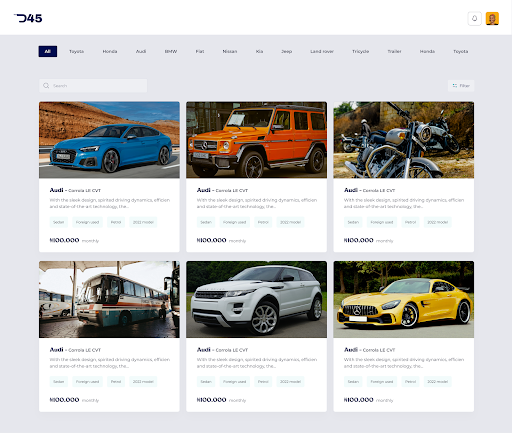The height and width of the screenshot is (433, 512).
Task: Open the white Range Rover photo
Action: pos(256,299)
